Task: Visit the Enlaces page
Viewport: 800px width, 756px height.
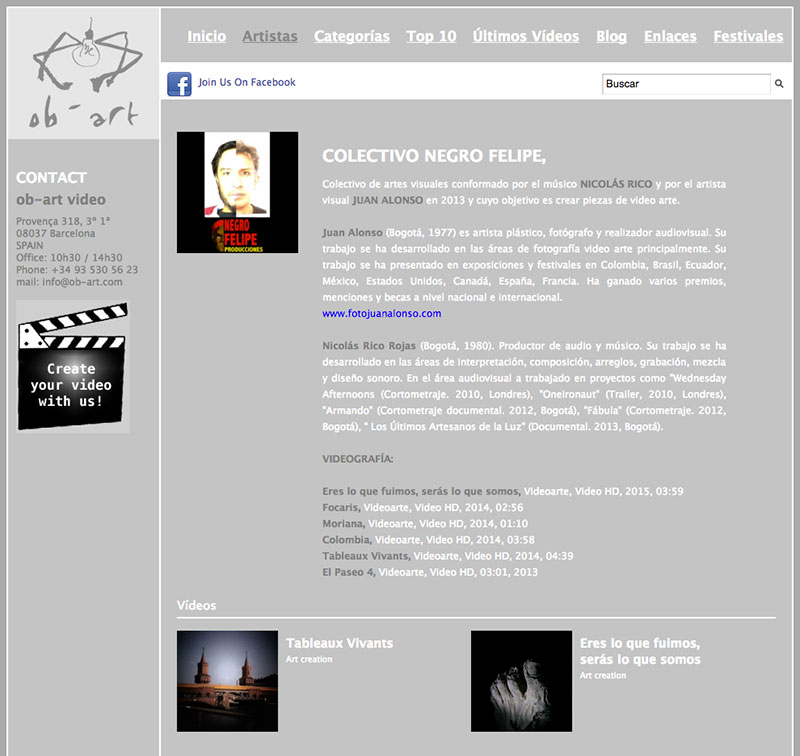Action: pos(670,36)
